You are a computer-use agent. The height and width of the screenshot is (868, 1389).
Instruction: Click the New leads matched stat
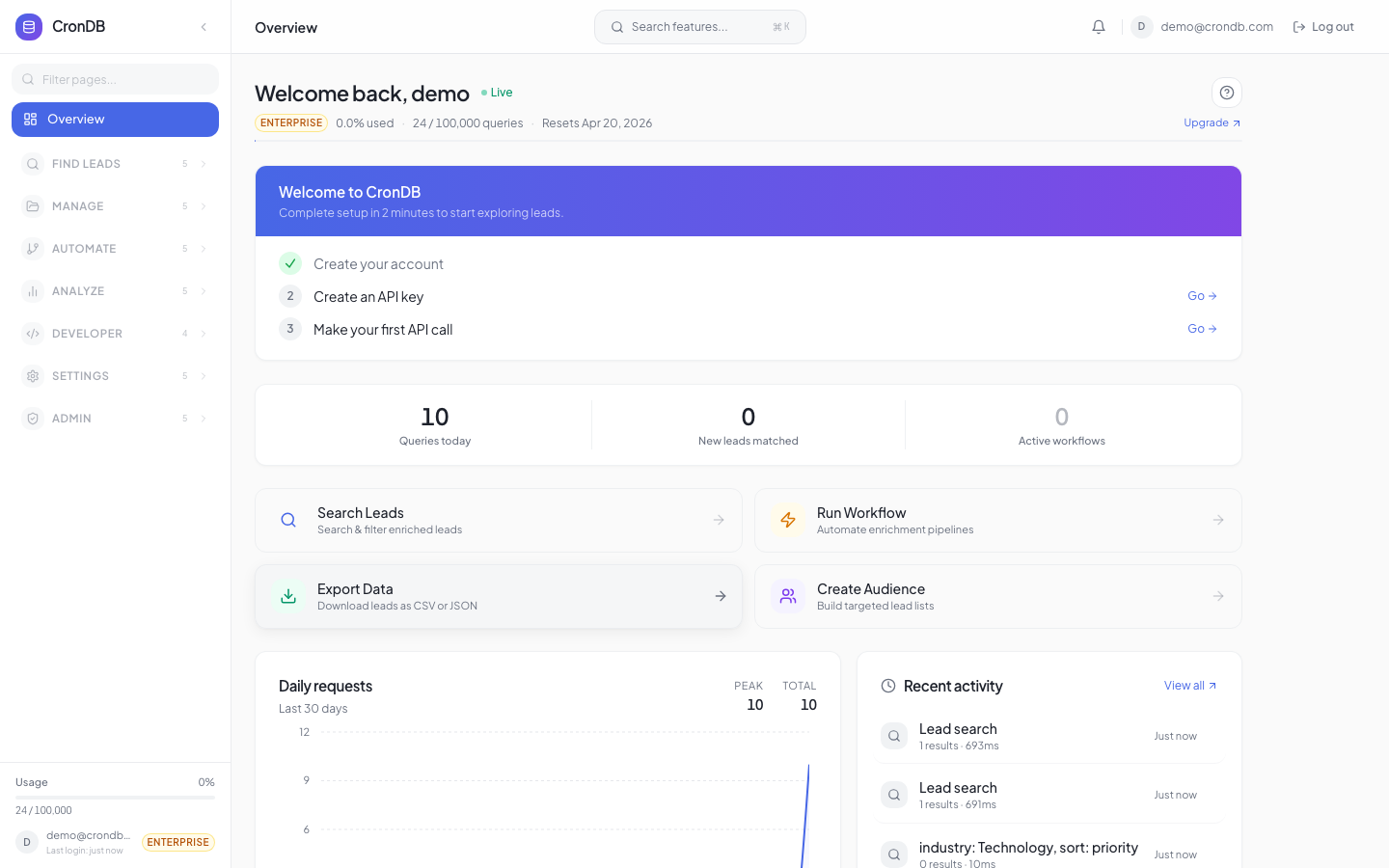(x=749, y=425)
